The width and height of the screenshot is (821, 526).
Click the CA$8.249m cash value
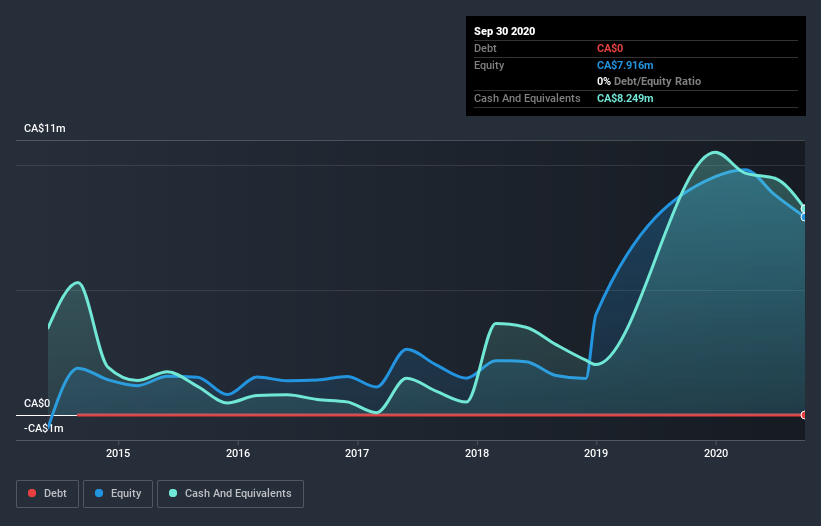click(625, 98)
